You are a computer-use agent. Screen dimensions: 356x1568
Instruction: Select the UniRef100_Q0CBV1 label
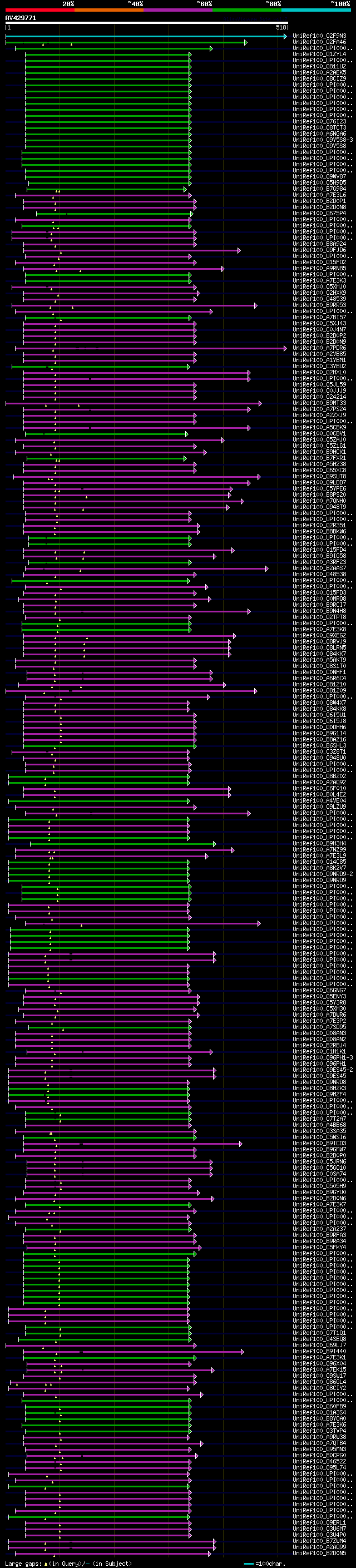319,434
